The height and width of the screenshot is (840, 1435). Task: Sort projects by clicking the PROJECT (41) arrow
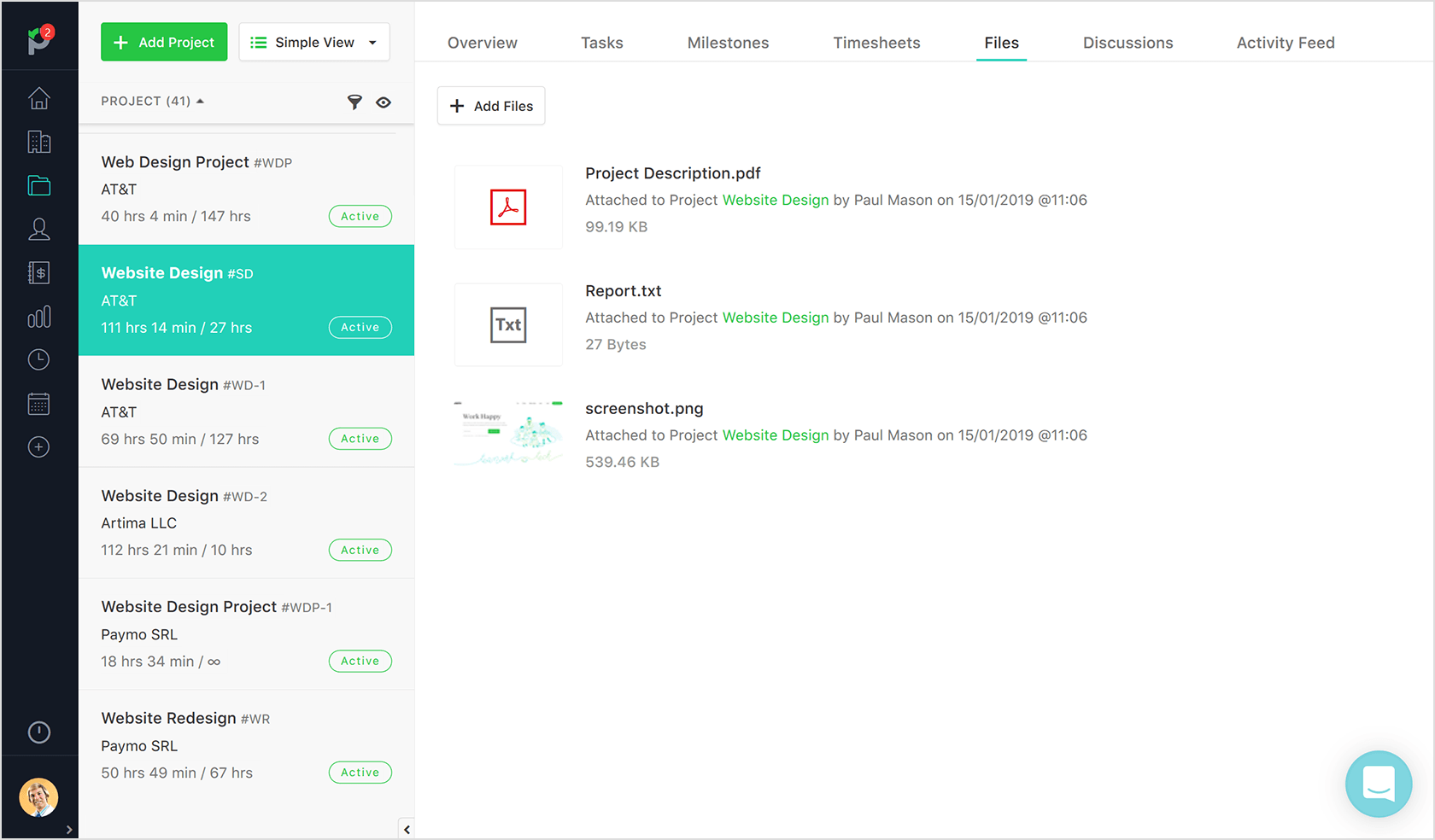coord(200,99)
